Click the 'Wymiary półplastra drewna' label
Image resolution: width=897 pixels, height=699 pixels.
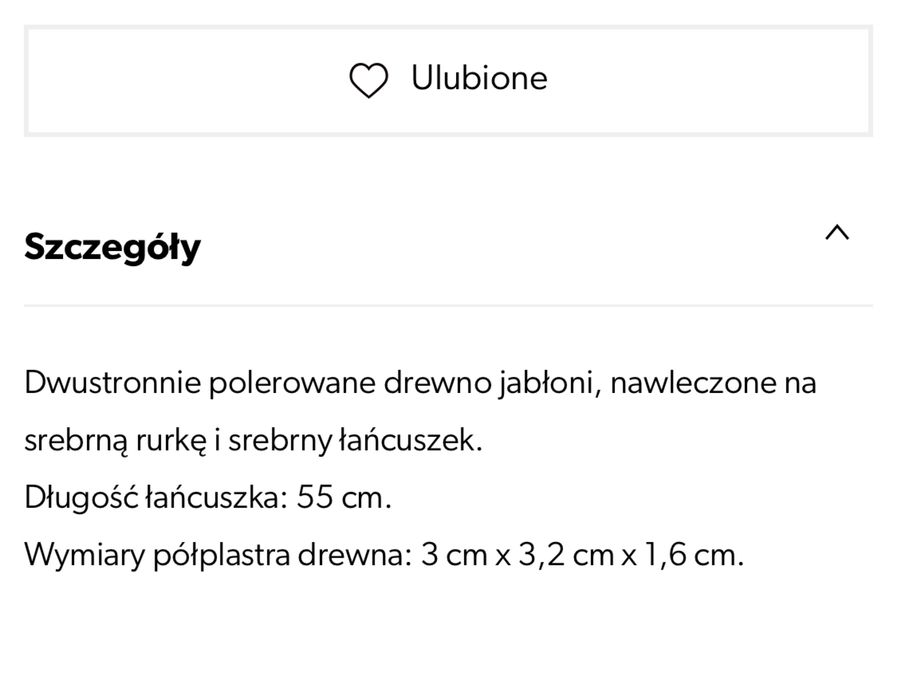pos(217,555)
